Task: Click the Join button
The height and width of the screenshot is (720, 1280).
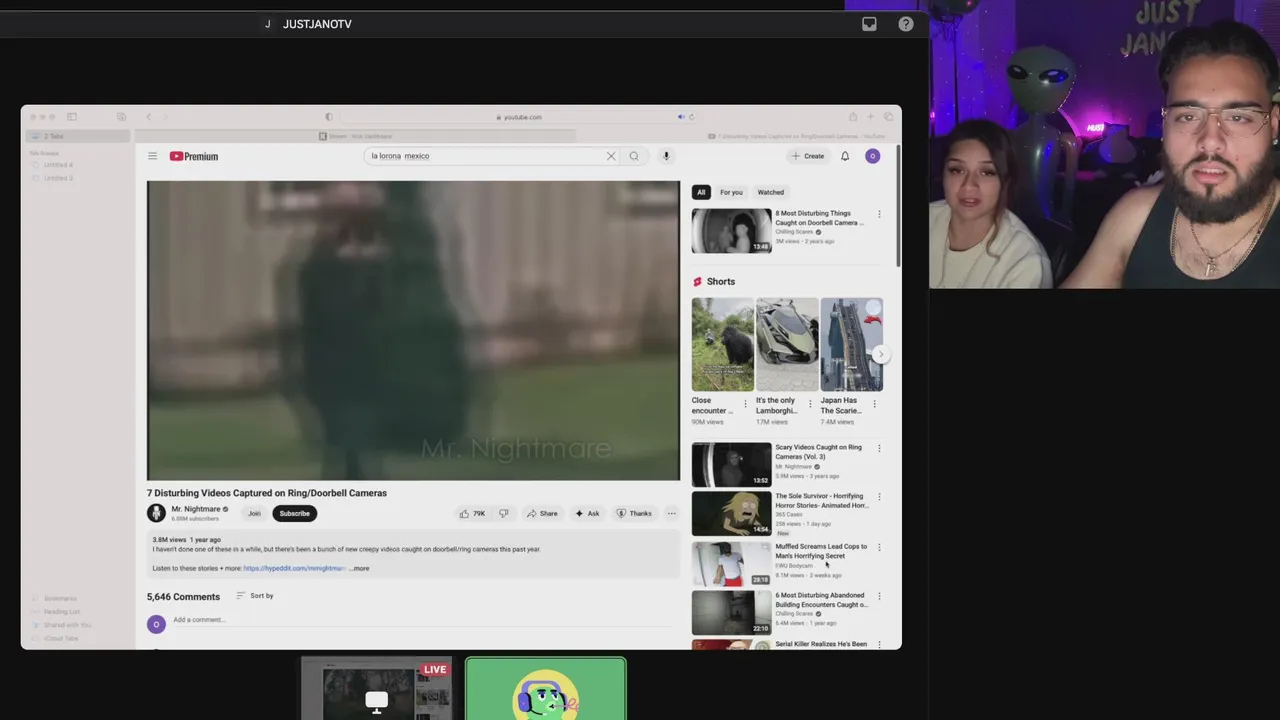Action: point(254,513)
